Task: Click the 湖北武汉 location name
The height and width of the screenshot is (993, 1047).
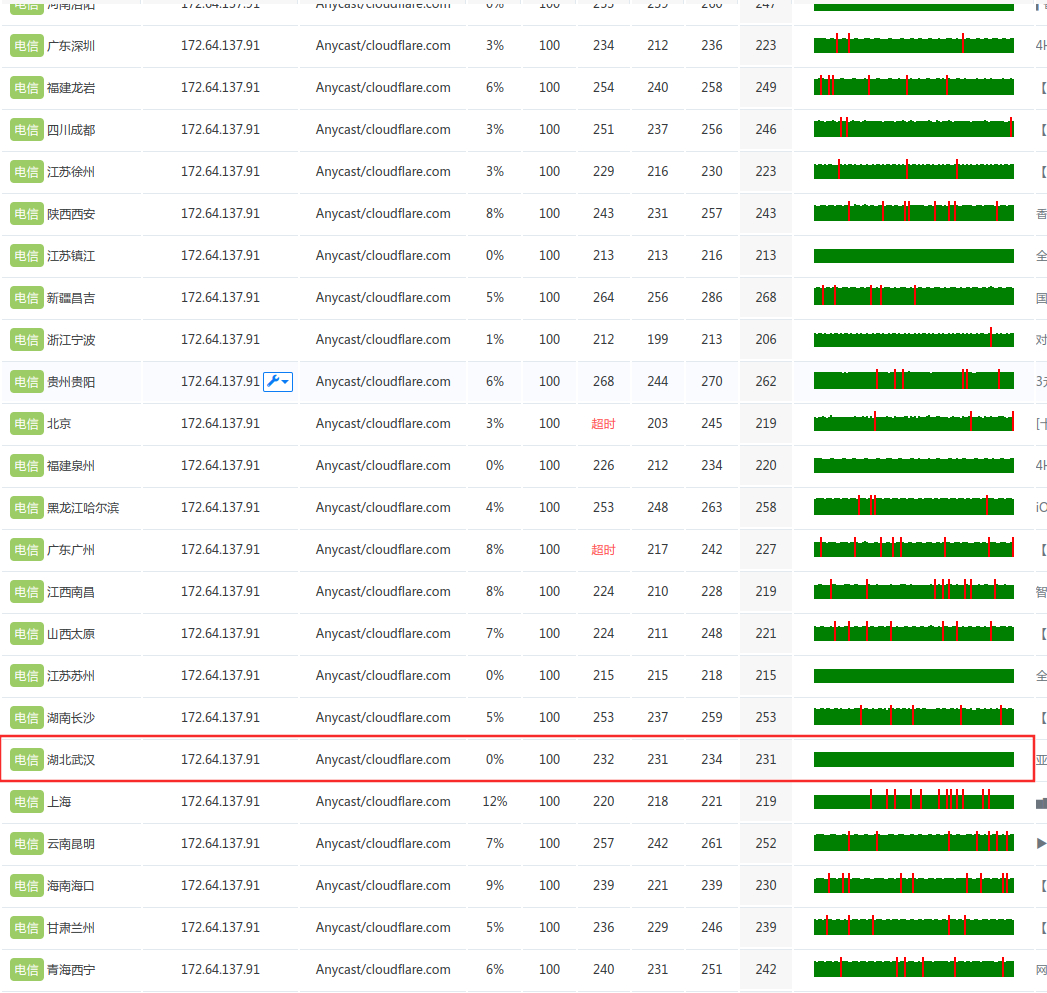Action: tap(71, 760)
